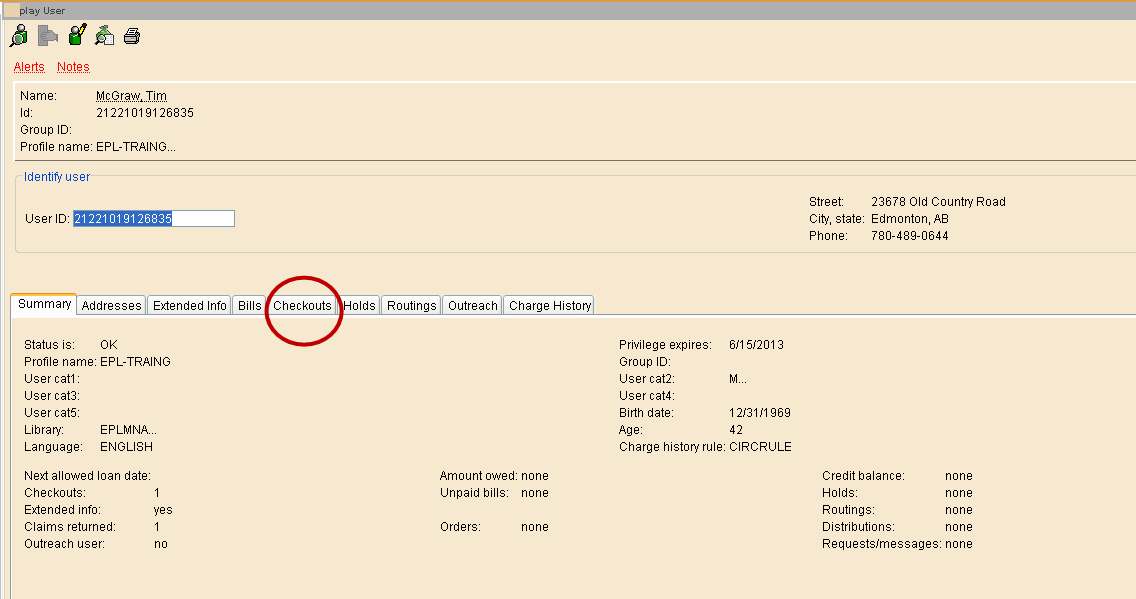Viewport: 1136px width, 599px height.
Task: Open the Outreach tab
Action: (x=471, y=305)
